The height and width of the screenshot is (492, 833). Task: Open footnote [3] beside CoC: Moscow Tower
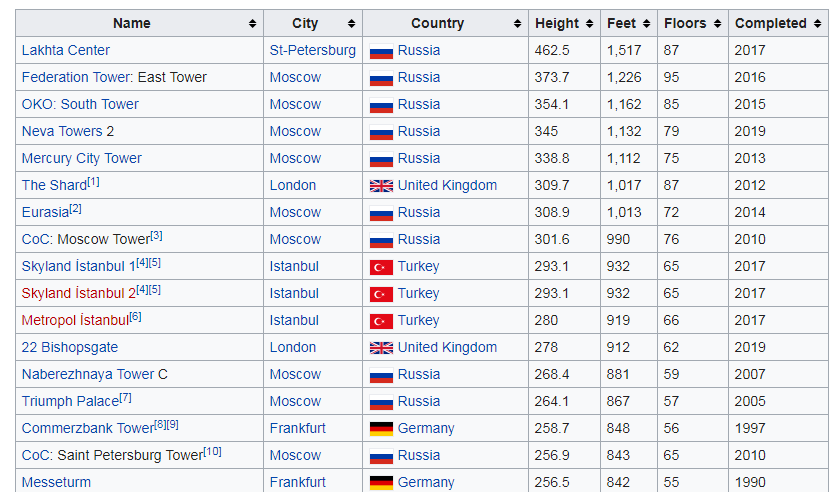tap(156, 236)
